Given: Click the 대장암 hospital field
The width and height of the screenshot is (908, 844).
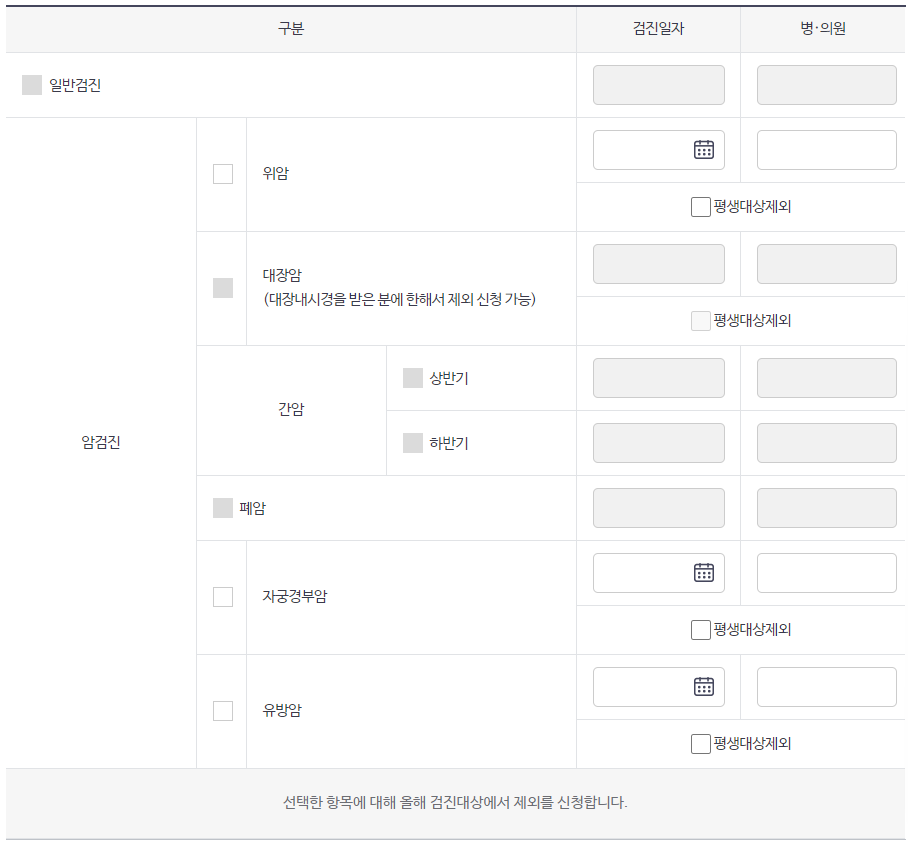Looking at the screenshot, I should (x=827, y=264).
